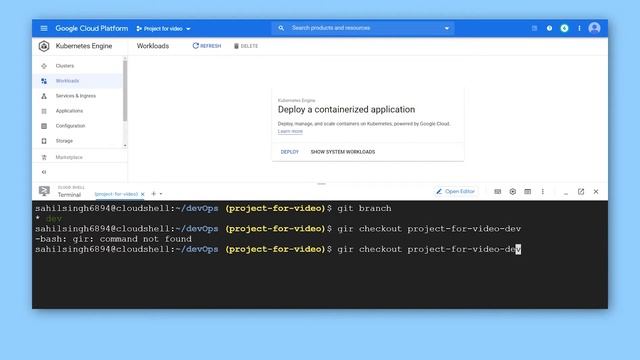Click the REFRESH button
The image size is (640, 360).
point(207,46)
